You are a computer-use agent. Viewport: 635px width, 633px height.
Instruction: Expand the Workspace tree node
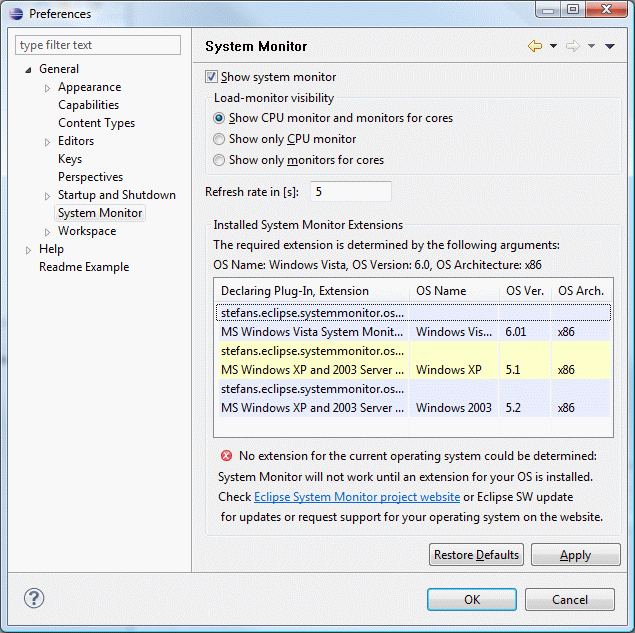[x=47, y=232]
